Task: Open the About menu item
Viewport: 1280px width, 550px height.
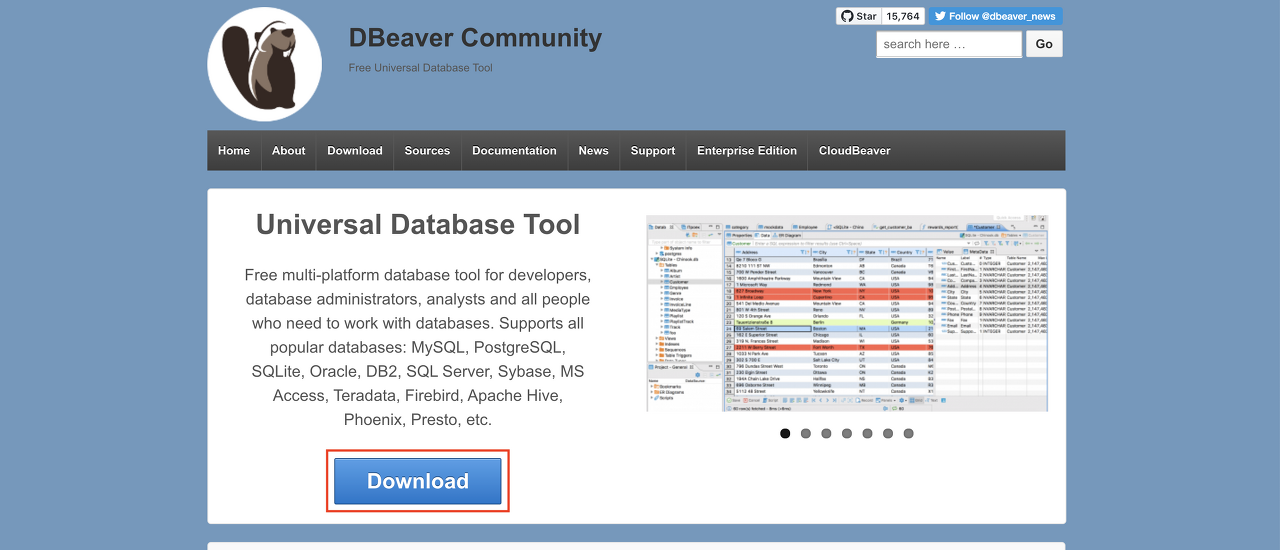Action: point(289,151)
